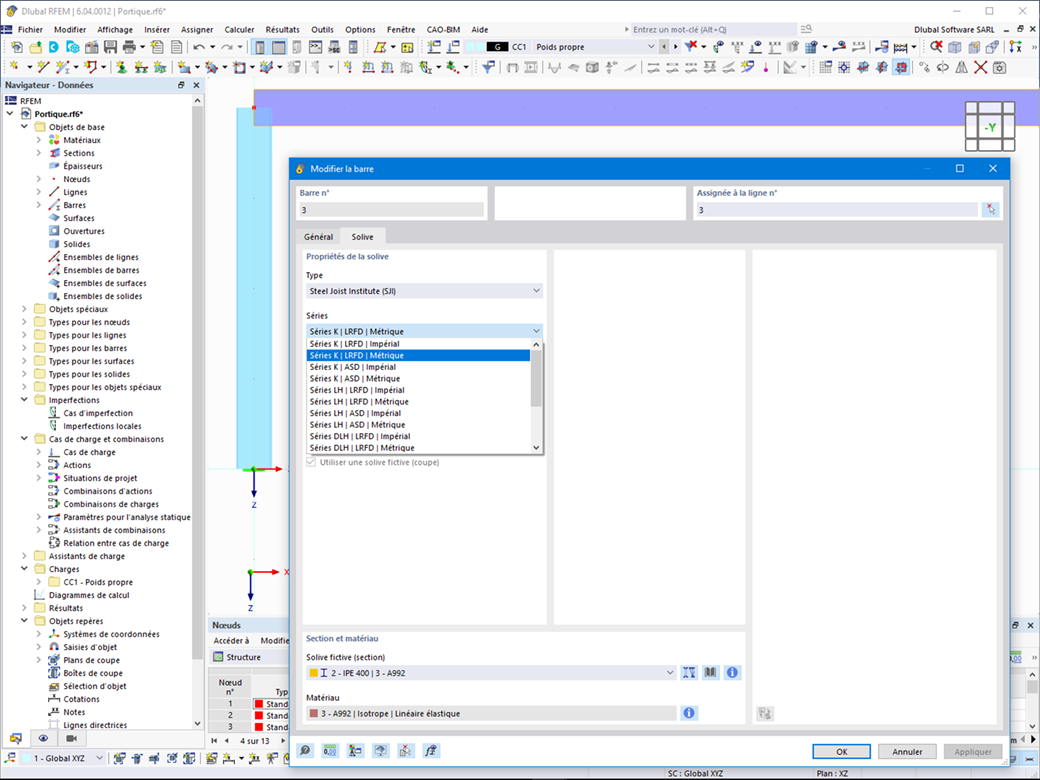This screenshot has width=1040, height=780.
Task: Switch to Solive tab in dialog
Action: coord(362,237)
